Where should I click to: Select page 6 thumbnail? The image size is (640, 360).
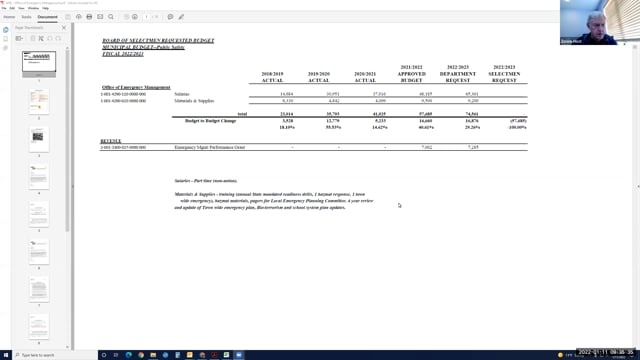[39, 252]
